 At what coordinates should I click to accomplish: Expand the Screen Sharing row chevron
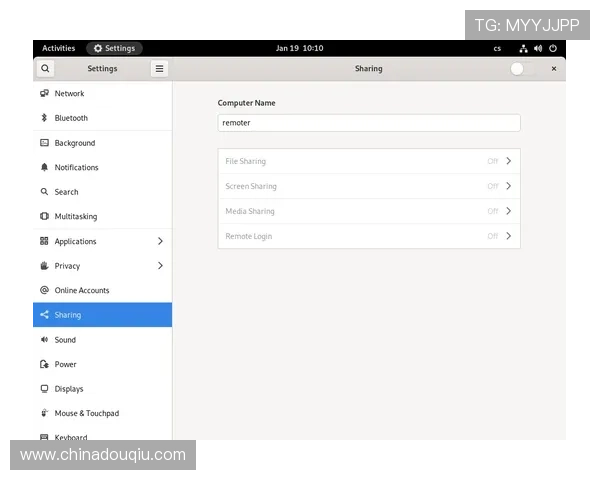point(508,186)
